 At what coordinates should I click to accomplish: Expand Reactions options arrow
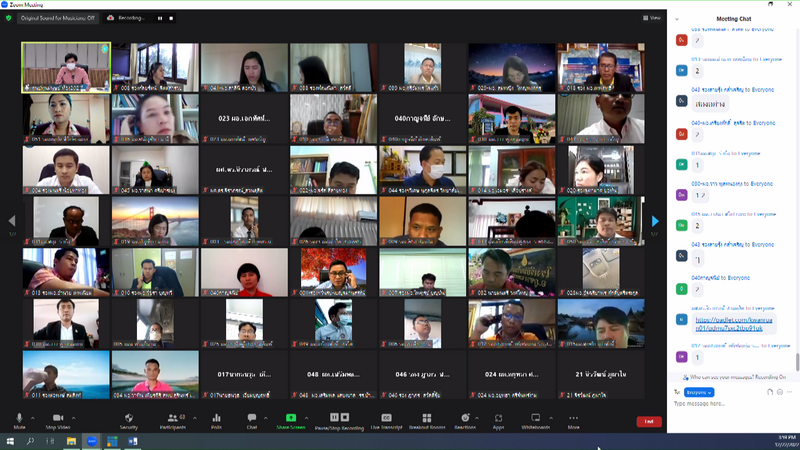point(477,418)
